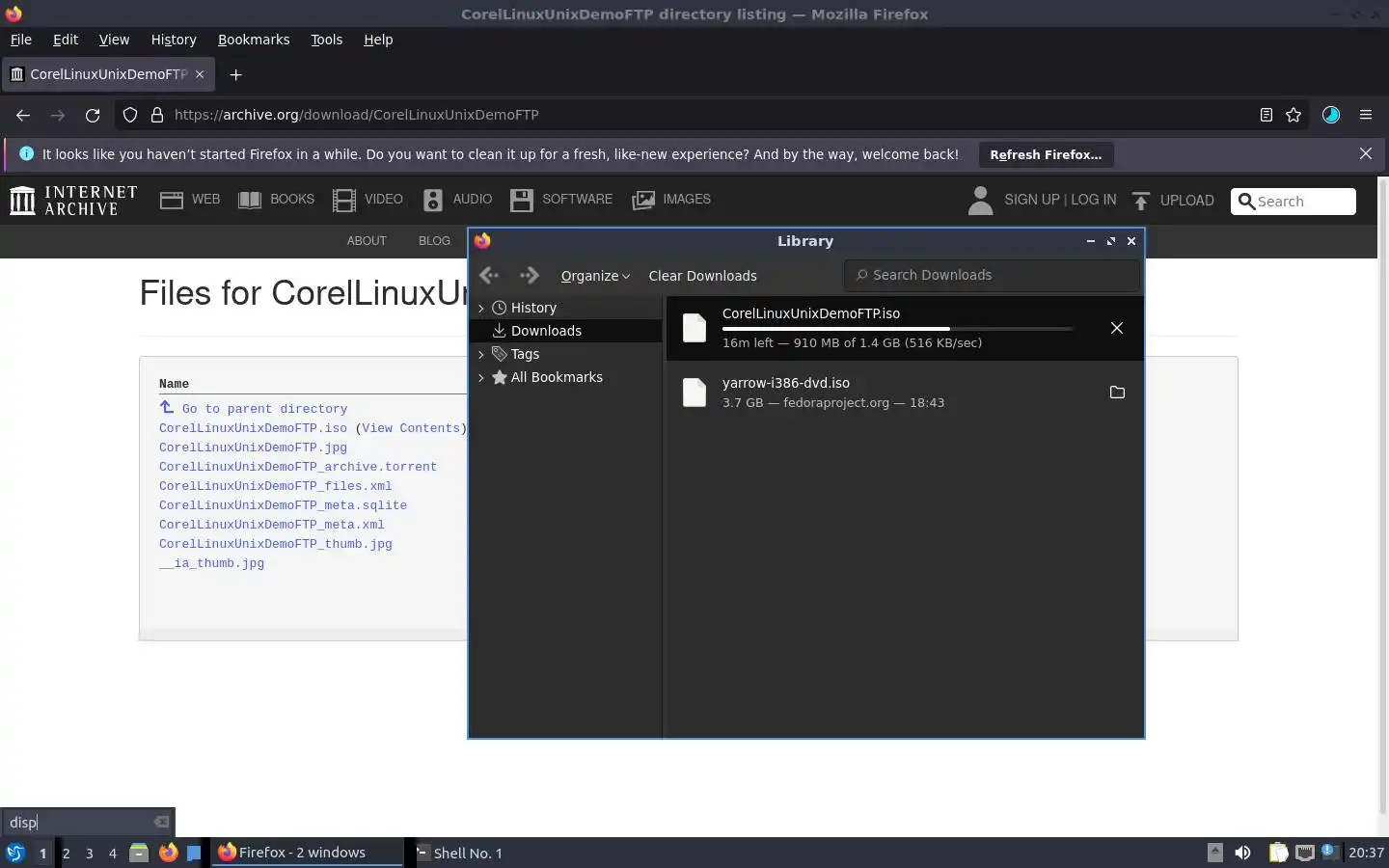Open CorelLinuxUnixDemoFTP_meta.sqlite link

283,505
